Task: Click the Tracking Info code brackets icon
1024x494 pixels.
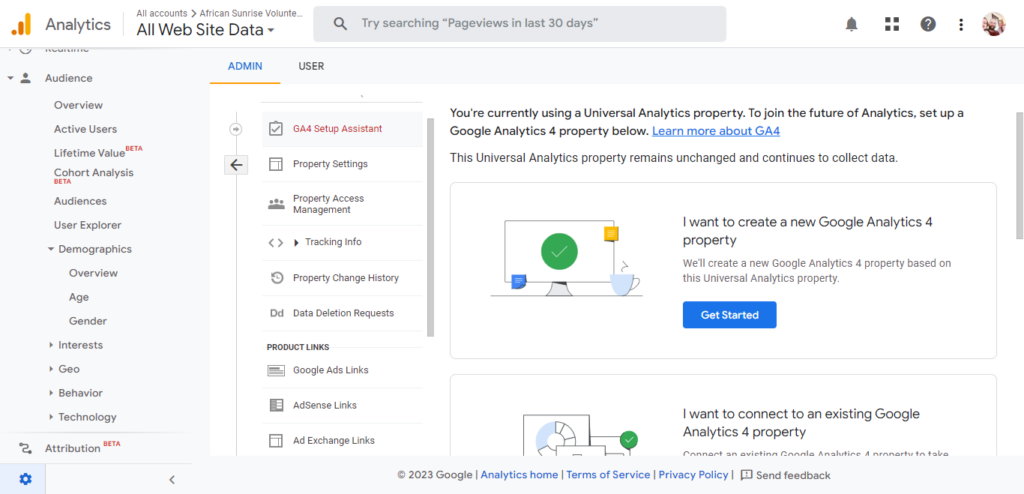Action: 276,242
